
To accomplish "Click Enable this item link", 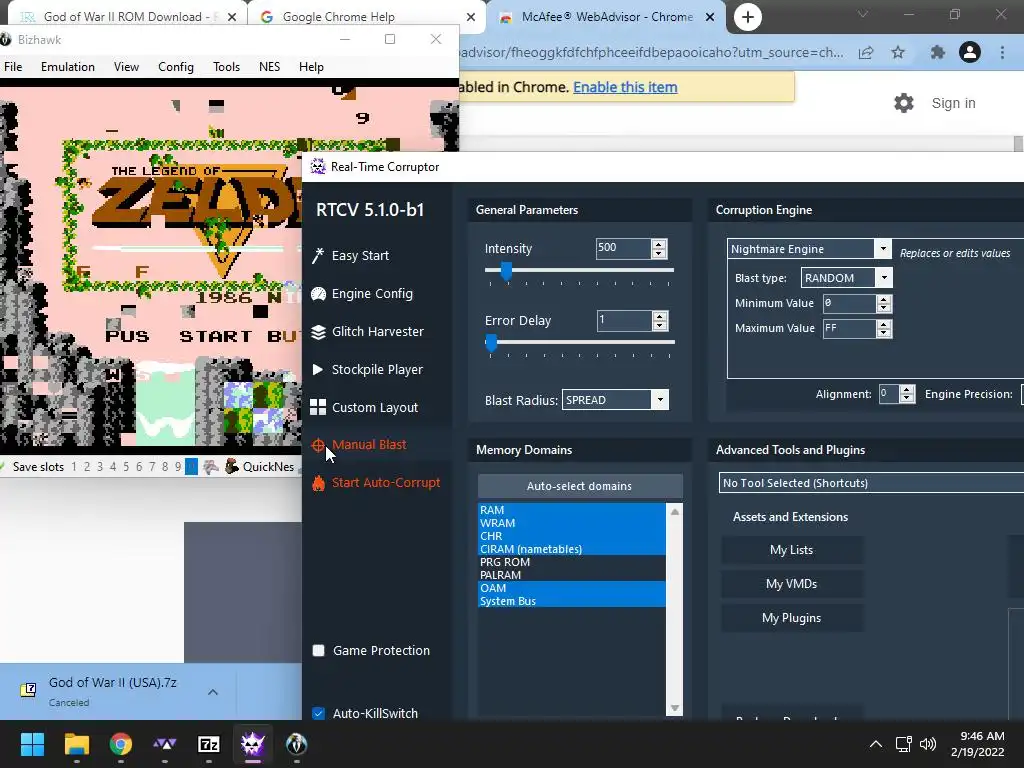I will (625, 87).
